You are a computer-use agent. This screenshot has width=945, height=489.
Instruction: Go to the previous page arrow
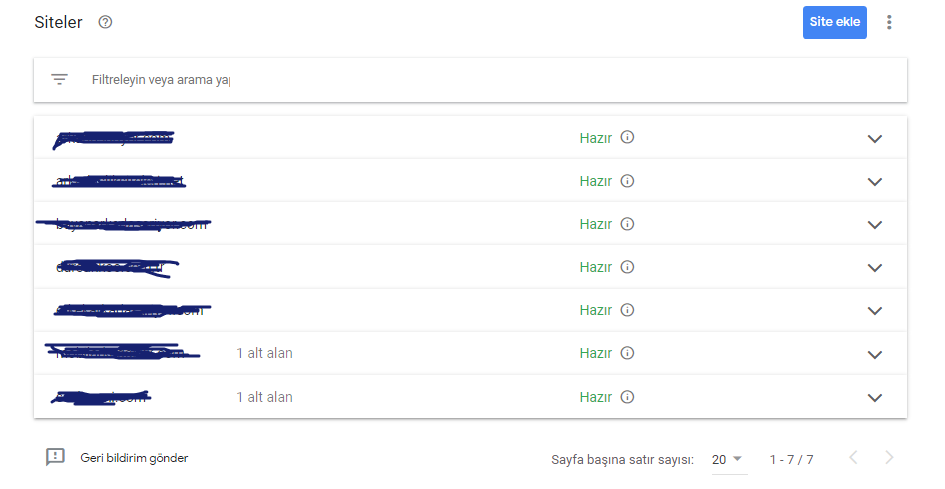pyautogui.click(x=853, y=458)
